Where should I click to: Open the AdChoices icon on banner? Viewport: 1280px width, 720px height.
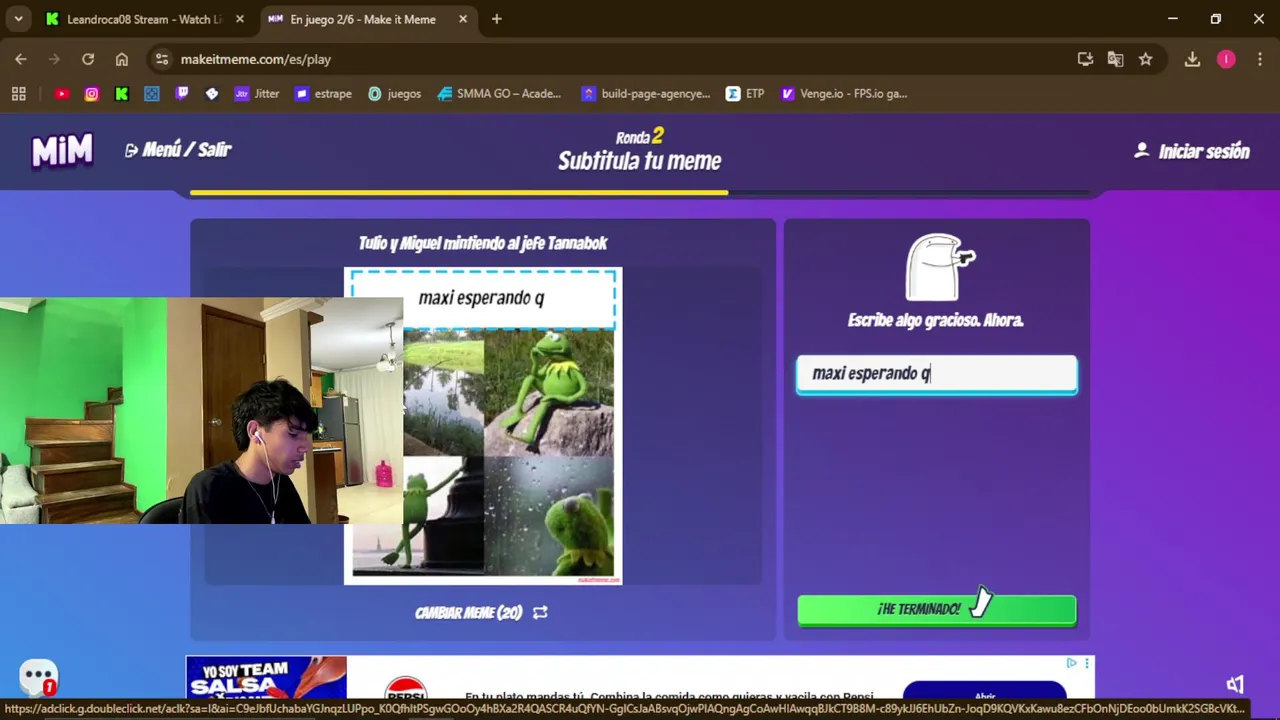click(1071, 663)
